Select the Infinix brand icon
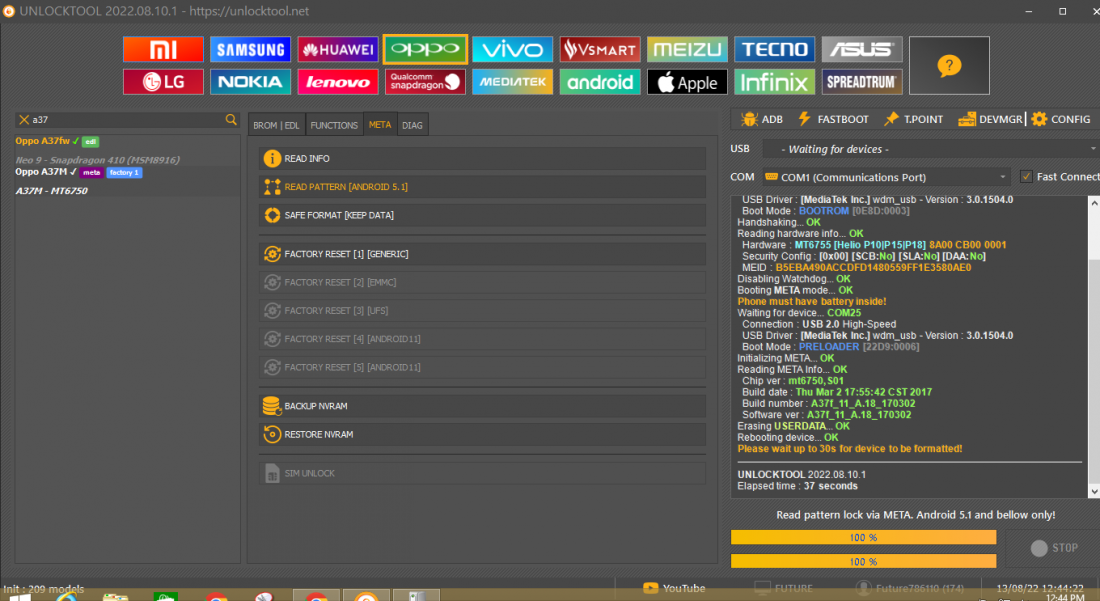Viewport: 1100px width, 601px height. pos(774,82)
